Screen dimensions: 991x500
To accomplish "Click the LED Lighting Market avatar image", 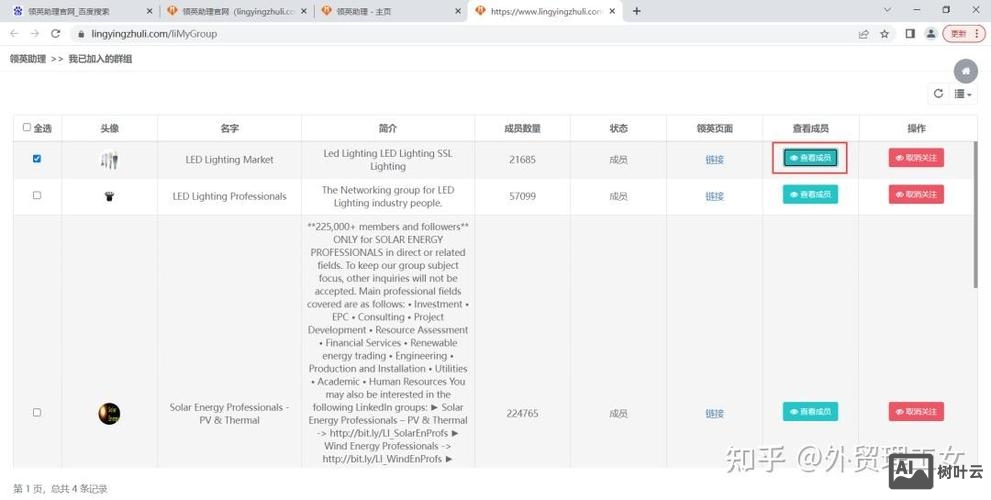I will coord(109,159).
